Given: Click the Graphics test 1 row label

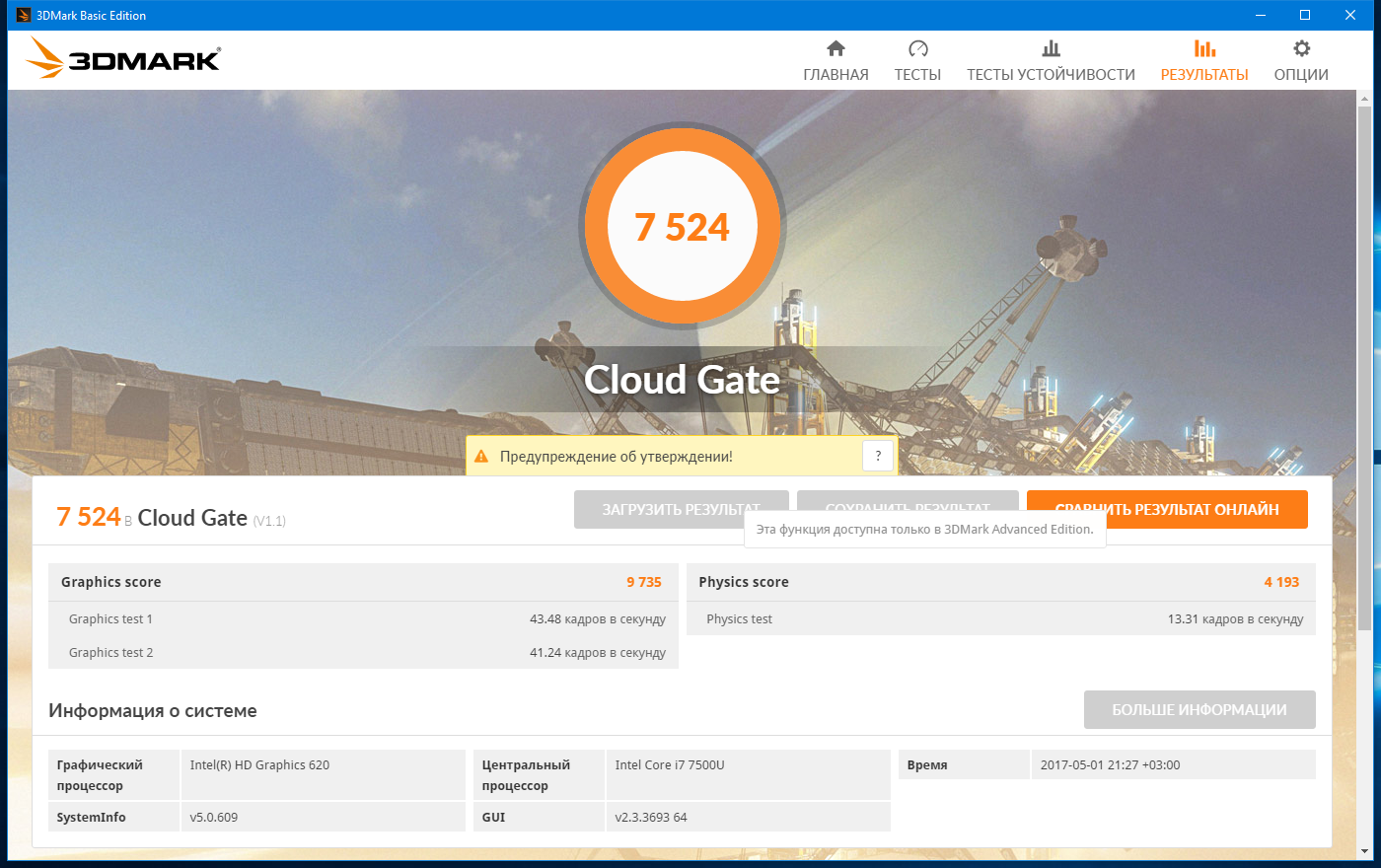Looking at the screenshot, I should tap(110, 619).
